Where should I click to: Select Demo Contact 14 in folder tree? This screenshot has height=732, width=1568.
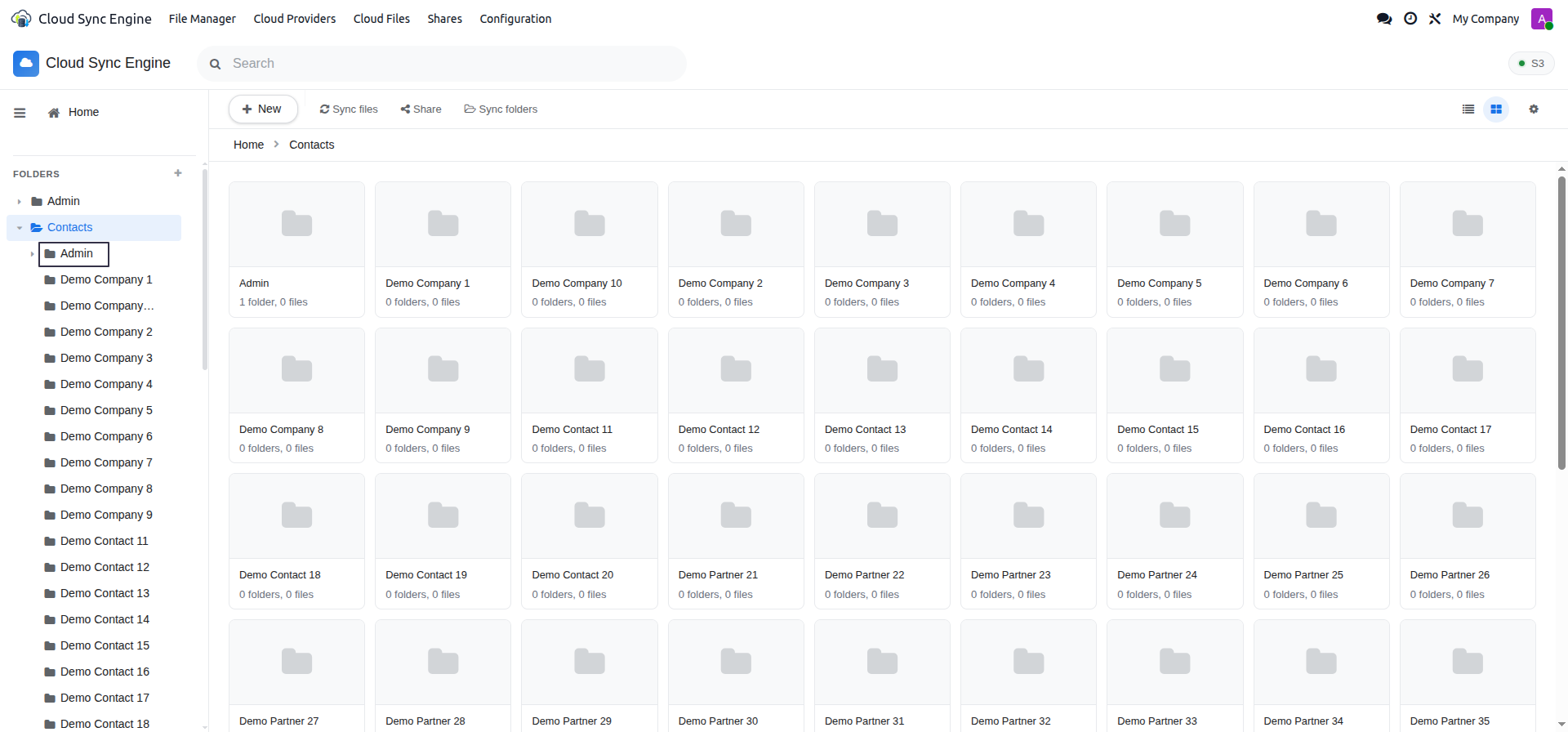pyautogui.click(x=105, y=620)
